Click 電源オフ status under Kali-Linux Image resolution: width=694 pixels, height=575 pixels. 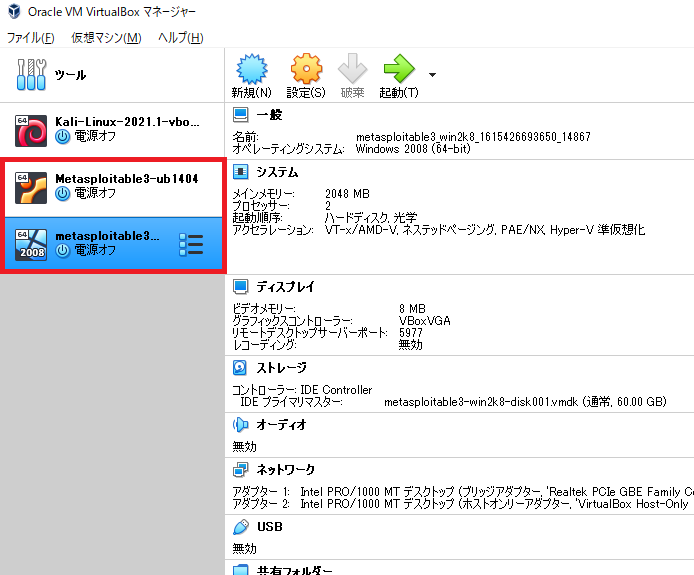(x=95, y=136)
